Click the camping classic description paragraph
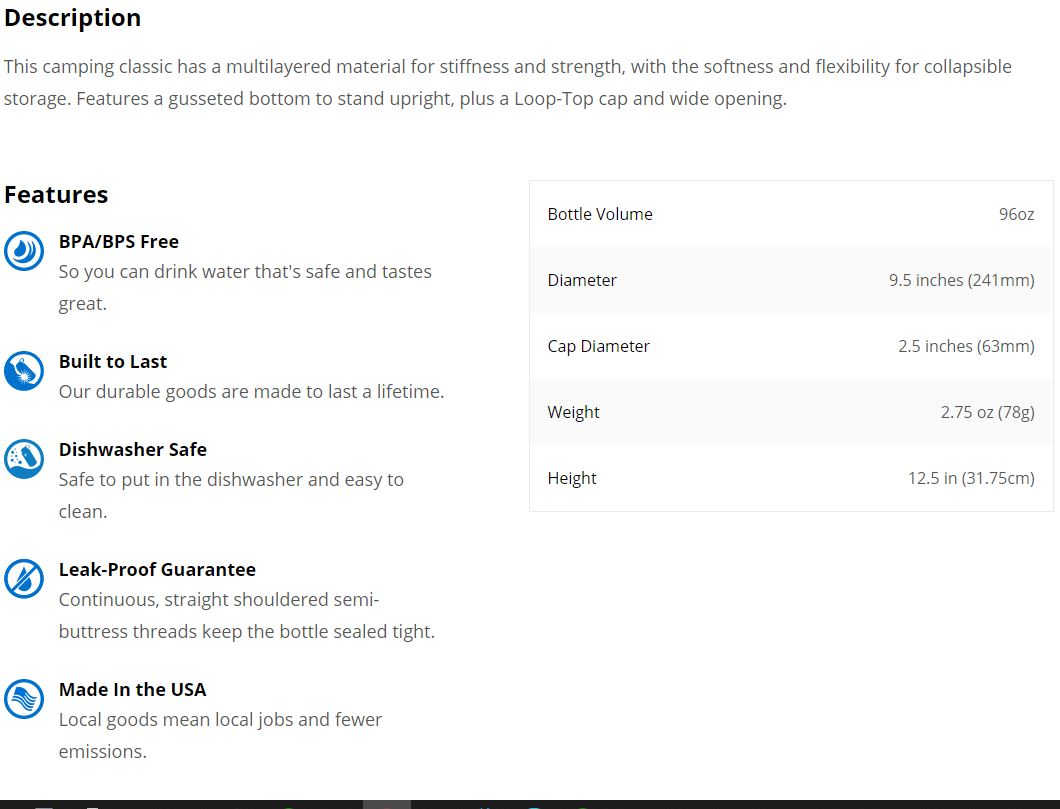1060x809 pixels. [x=508, y=82]
